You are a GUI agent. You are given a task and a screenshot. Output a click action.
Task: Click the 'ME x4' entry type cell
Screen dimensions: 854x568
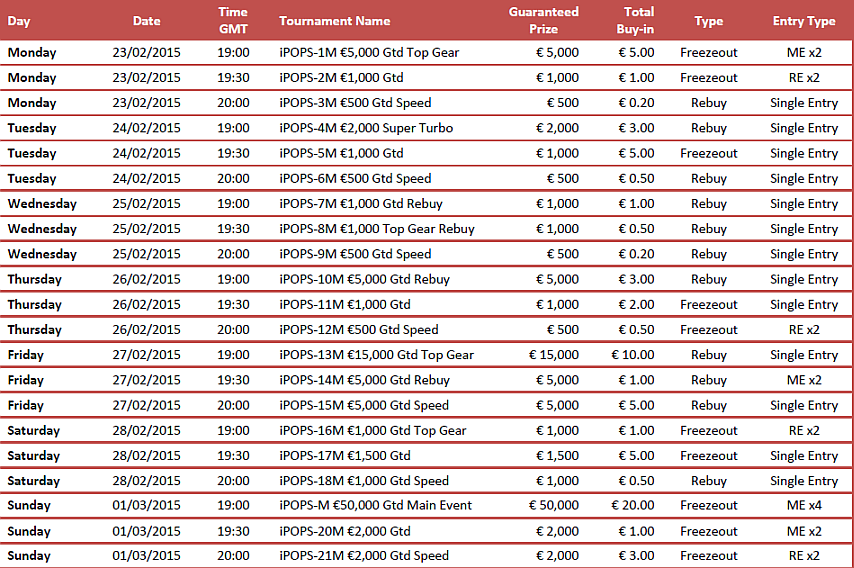pos(804,505)
